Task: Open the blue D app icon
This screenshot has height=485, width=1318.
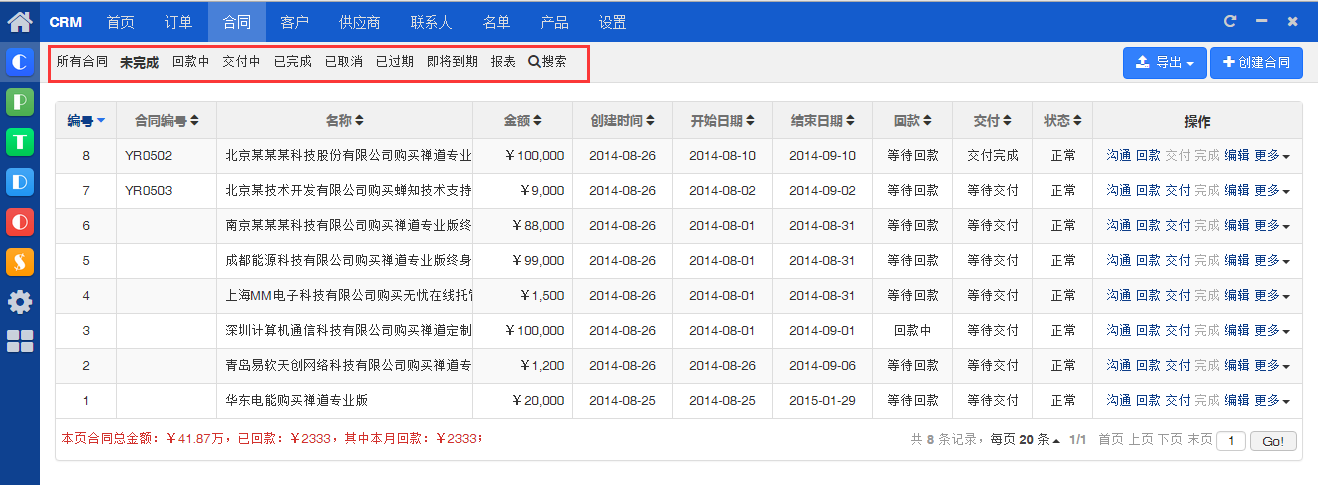Action: click(20, 182)
